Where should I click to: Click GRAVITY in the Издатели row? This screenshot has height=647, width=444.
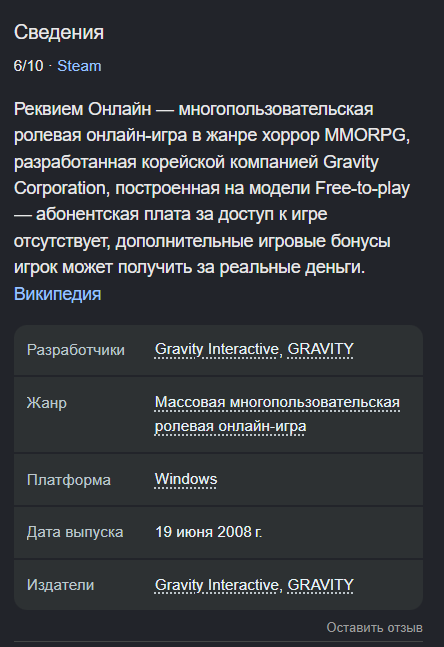320,585
